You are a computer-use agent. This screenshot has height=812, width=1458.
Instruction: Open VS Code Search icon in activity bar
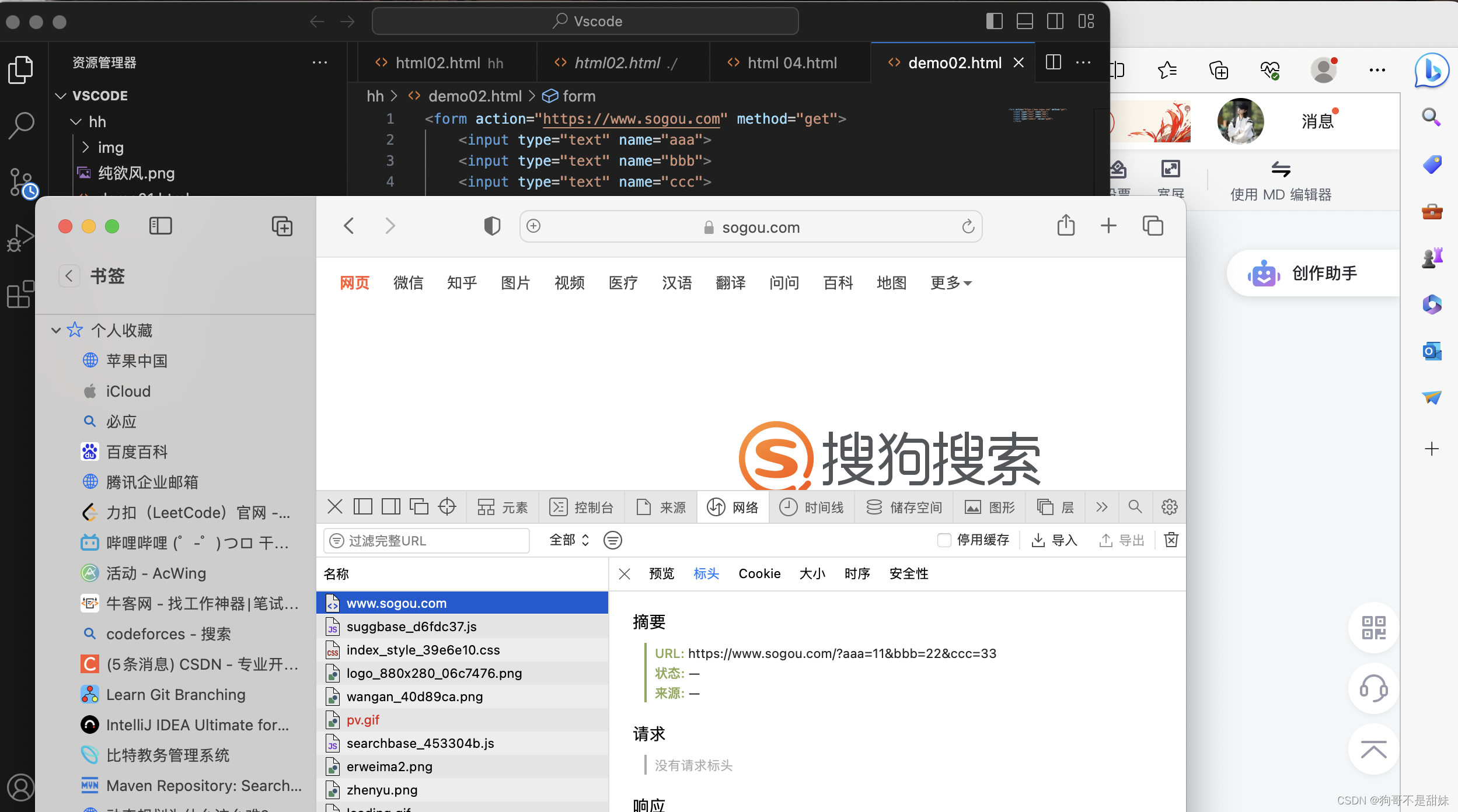21,125
